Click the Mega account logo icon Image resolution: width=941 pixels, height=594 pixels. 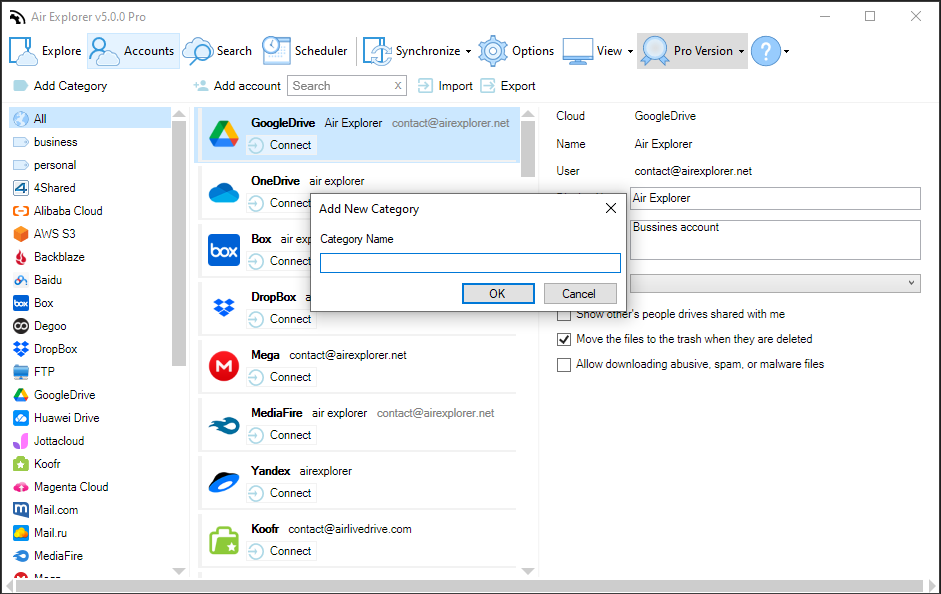(224, 366)
